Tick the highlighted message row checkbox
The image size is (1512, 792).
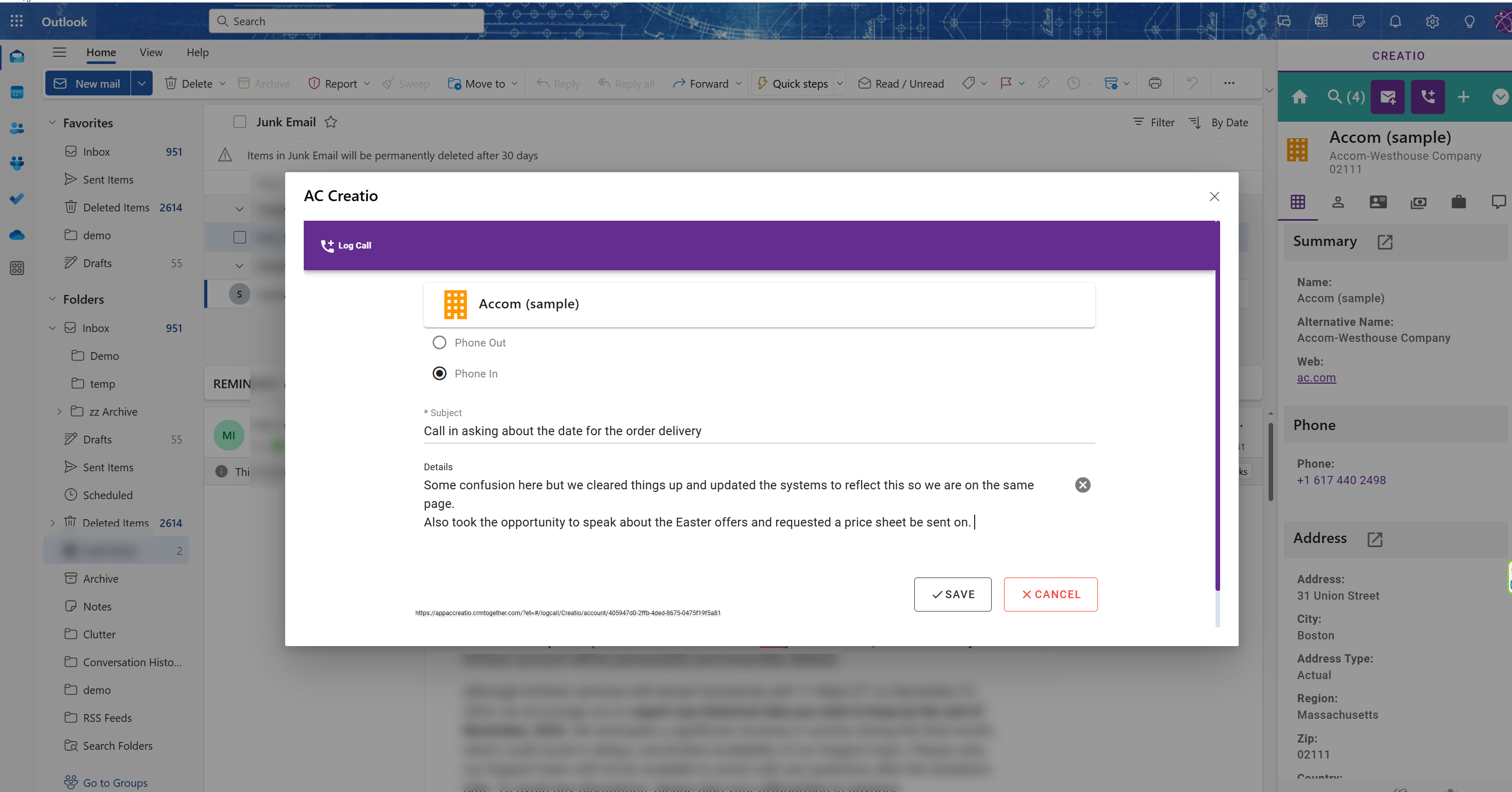pos(239,237)
